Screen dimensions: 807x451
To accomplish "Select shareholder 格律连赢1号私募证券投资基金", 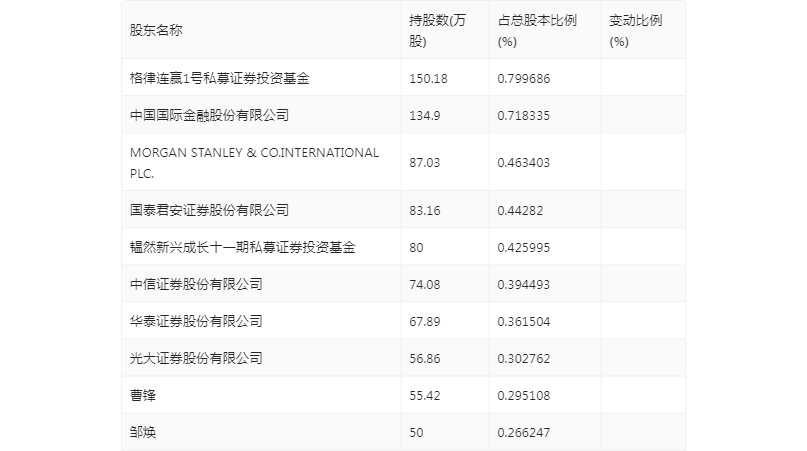I will [x=220, y=78].
